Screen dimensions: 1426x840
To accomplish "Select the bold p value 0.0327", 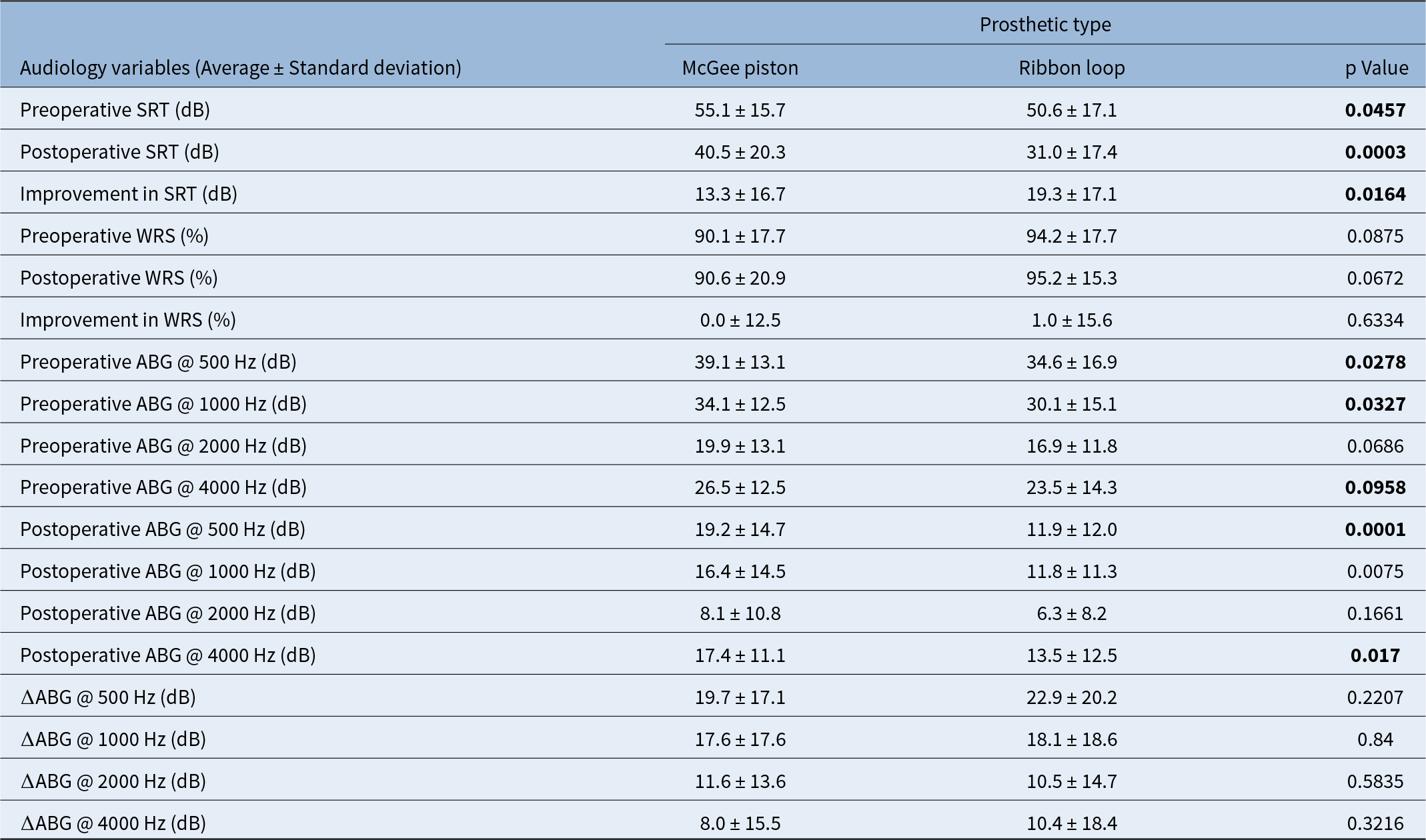I will coord(1375,404).
